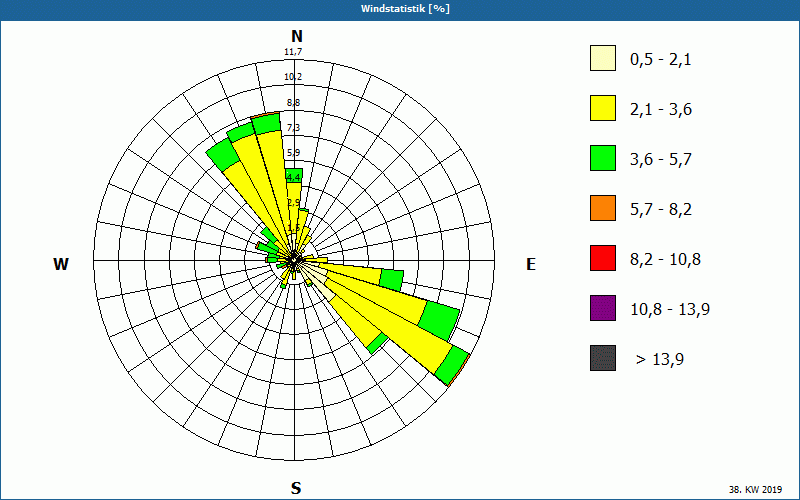
Task: Click the legend label '0,5 - 2,1'
Action: coord(661,60)
